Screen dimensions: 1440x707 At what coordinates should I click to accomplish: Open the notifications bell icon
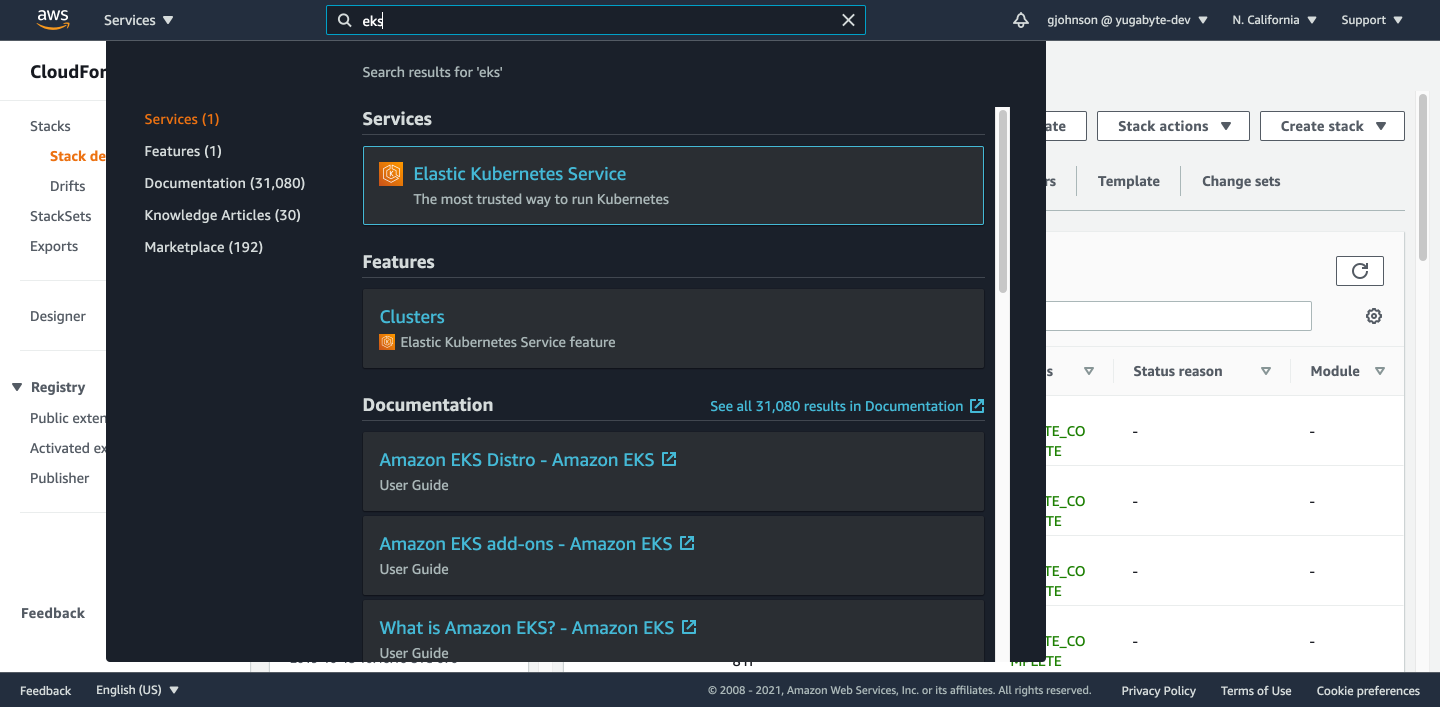point(1020,20)
